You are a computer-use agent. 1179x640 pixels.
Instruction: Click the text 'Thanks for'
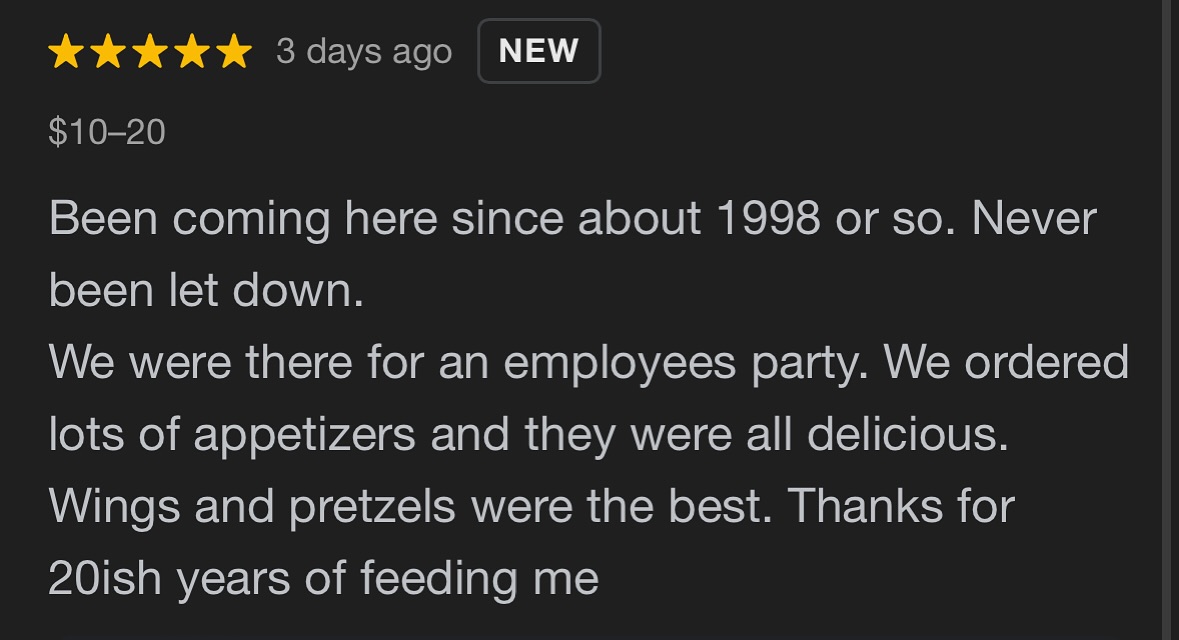[x=902, y=505]
